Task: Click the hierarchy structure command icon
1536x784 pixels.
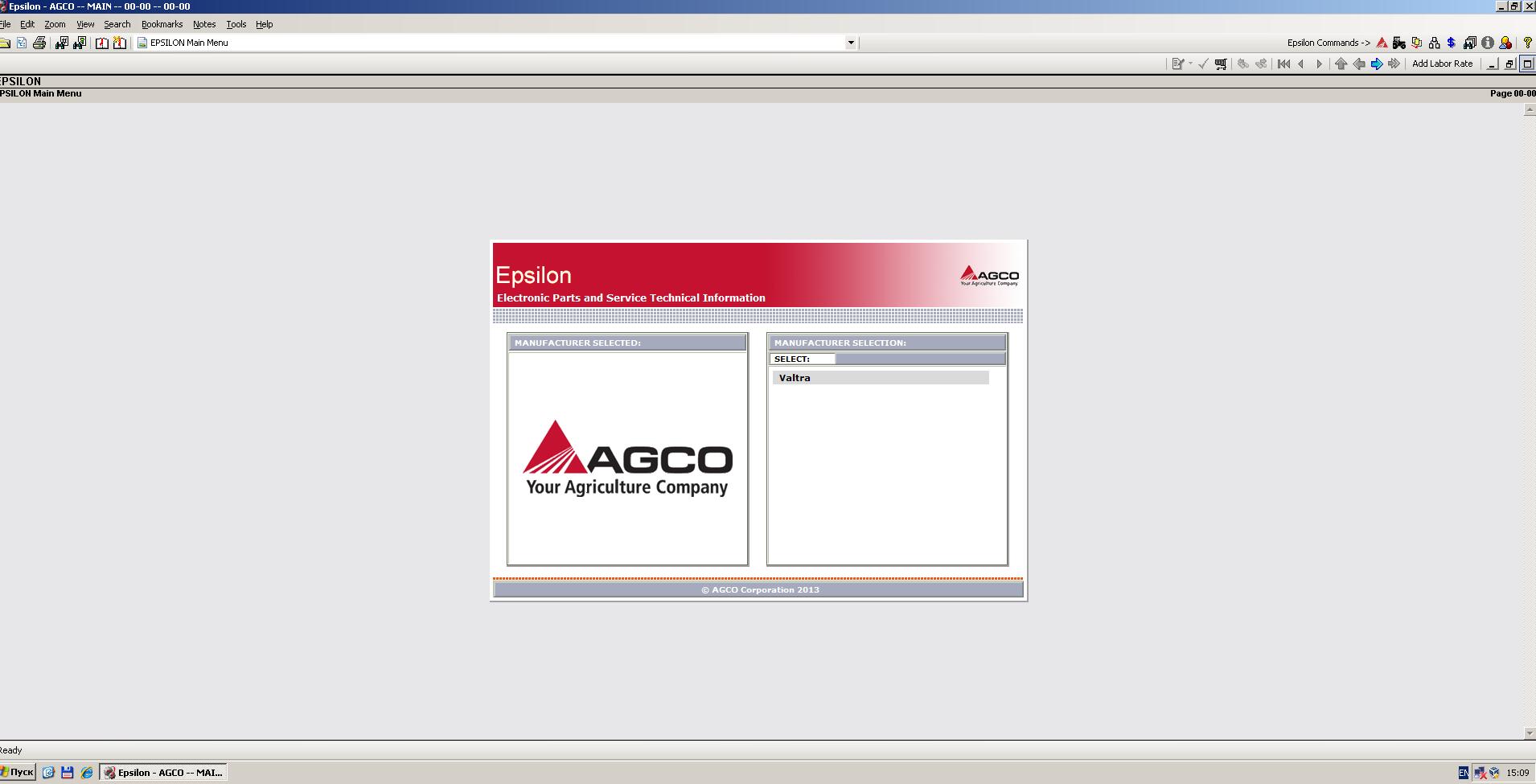Action: pos(1434,43)
